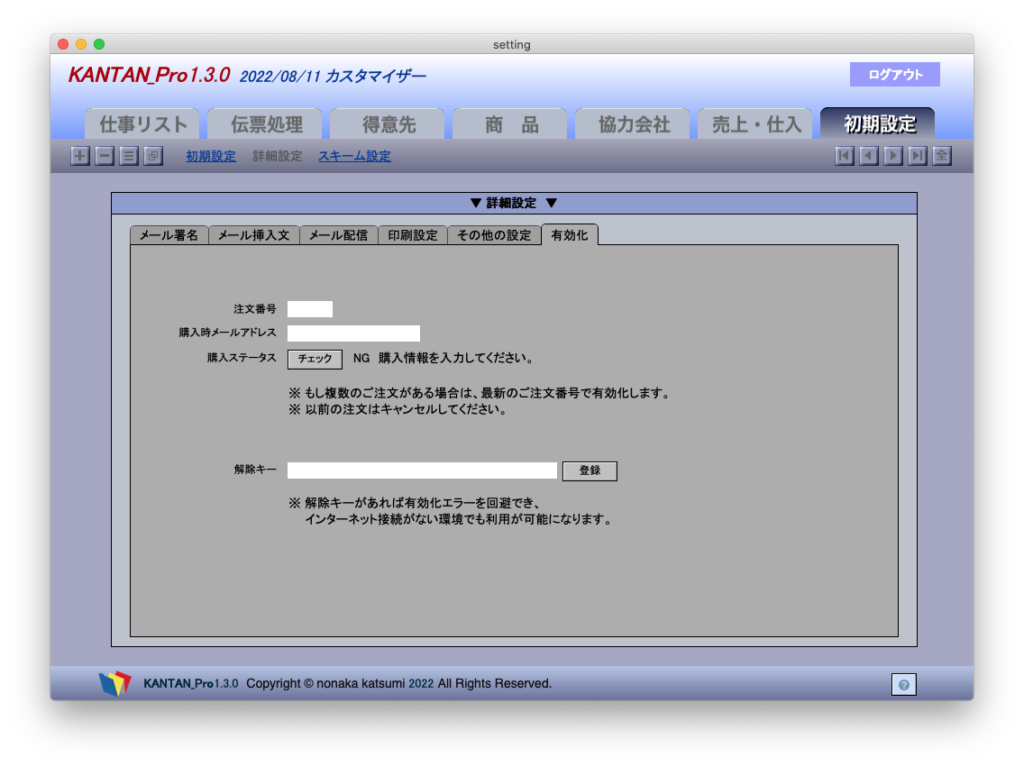1024x767 pixels.
Task: Add a new record with plus icon
Action: (80, 156)
